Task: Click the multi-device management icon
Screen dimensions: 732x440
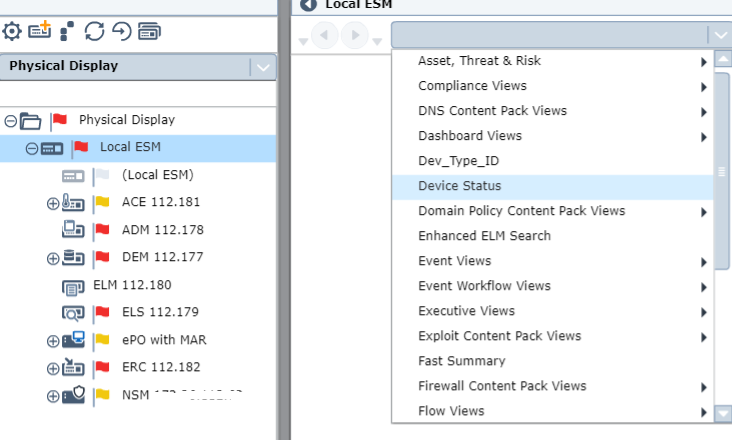Action: pos(149,31)
